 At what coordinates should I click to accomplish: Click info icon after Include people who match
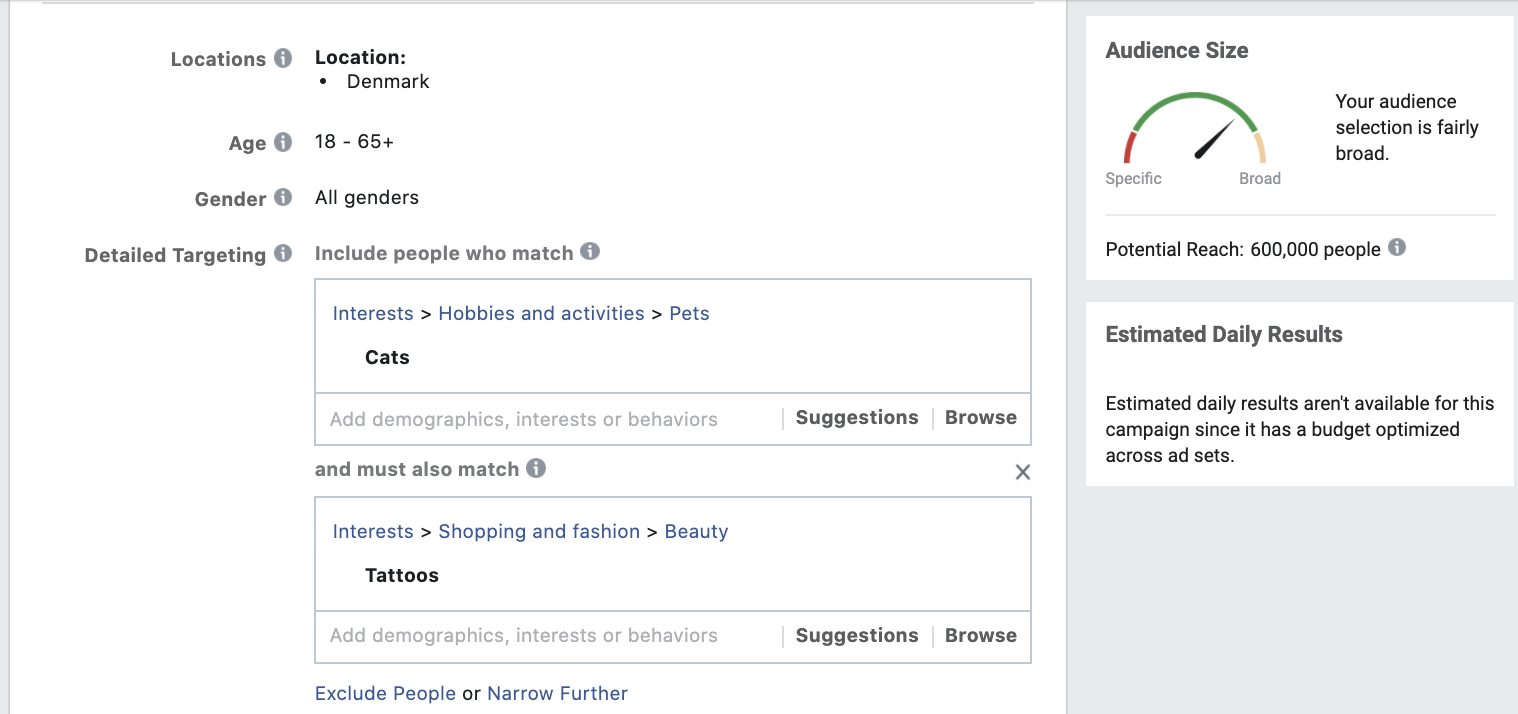coord(590,252)
